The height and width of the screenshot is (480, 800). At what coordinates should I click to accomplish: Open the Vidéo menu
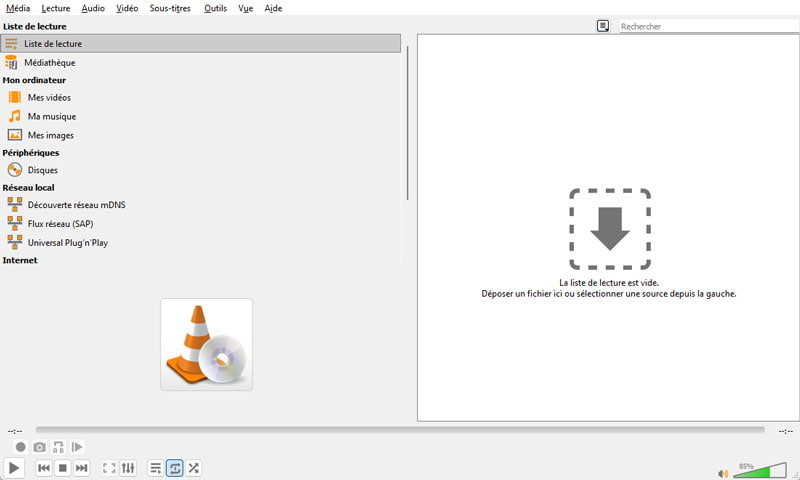pos(127,8)
